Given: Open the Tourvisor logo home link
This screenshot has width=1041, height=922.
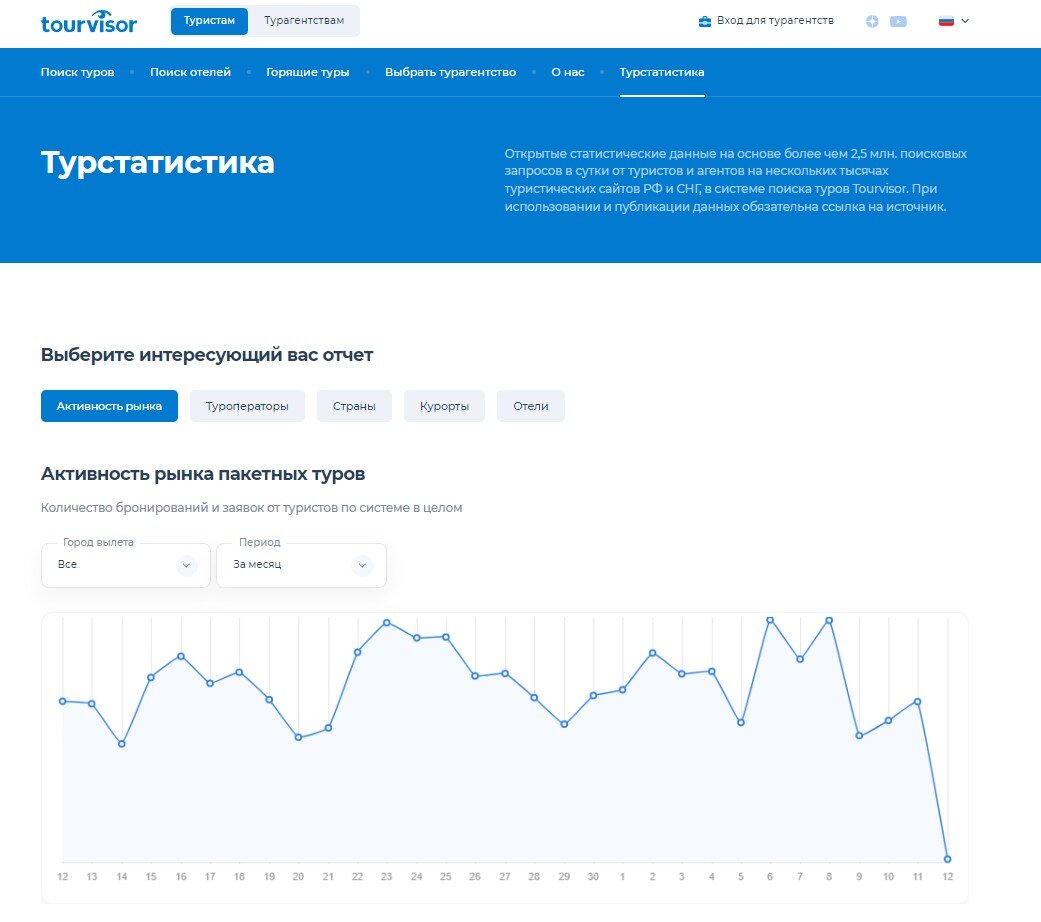Looking at the screenshot, I should 89,22.
